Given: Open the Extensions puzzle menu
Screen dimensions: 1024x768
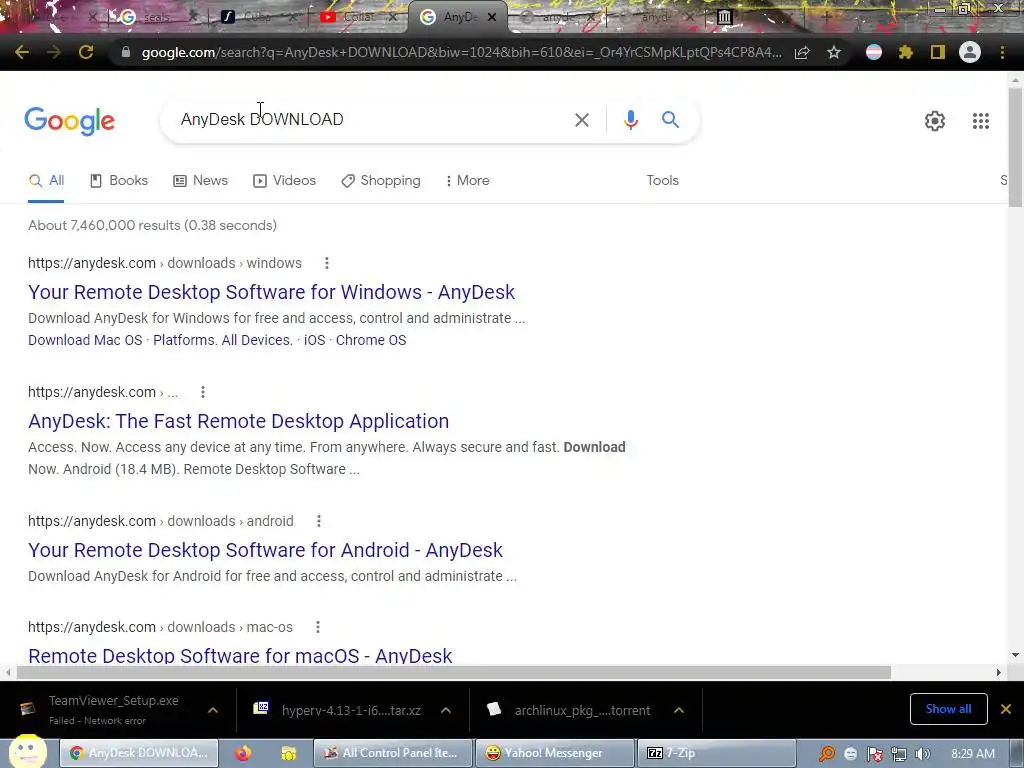Looking at the screenshot, I should pyautogui.click(x=905, y=52).
